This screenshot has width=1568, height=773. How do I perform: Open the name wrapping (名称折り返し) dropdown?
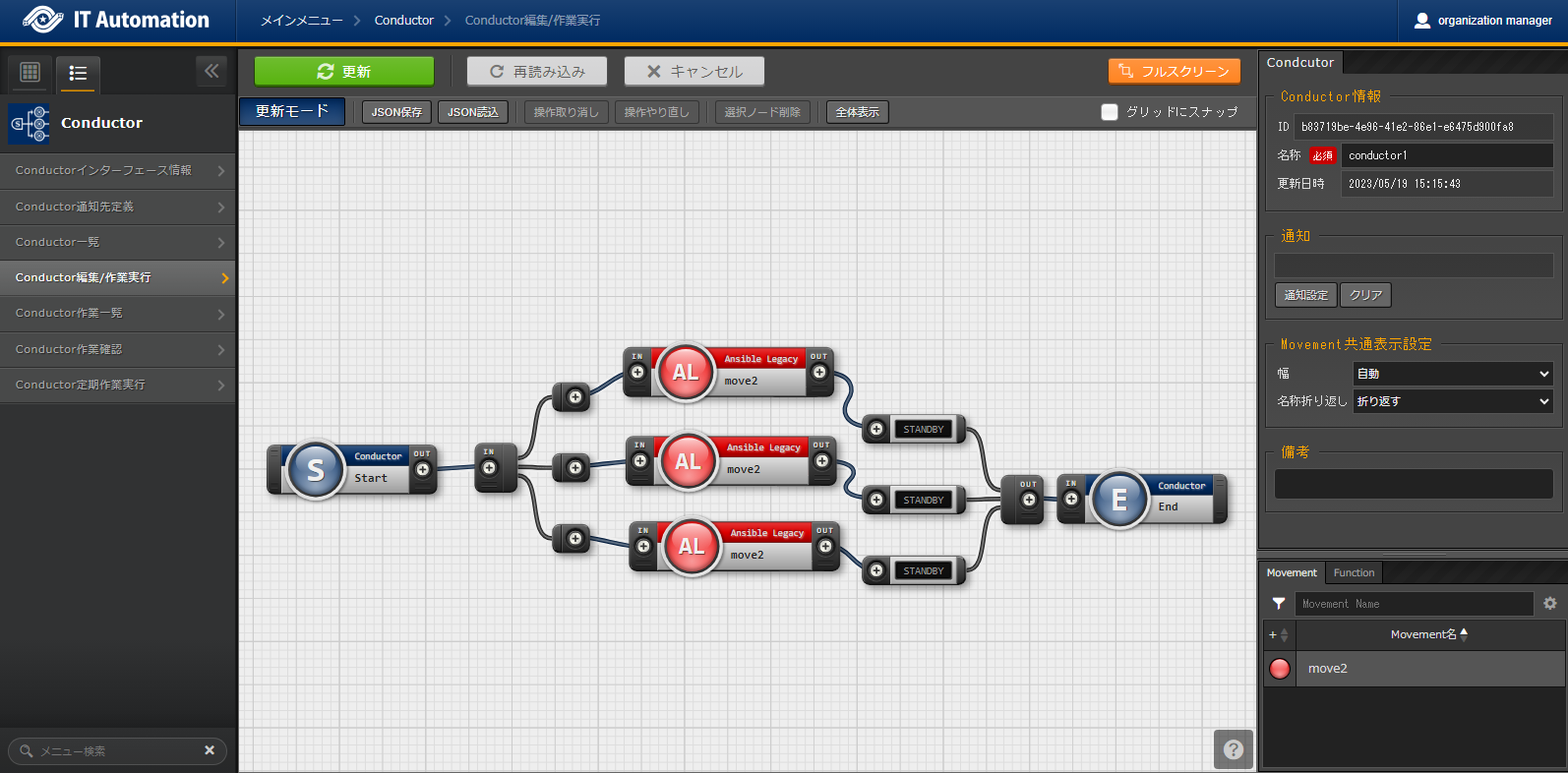(1452, 401)
